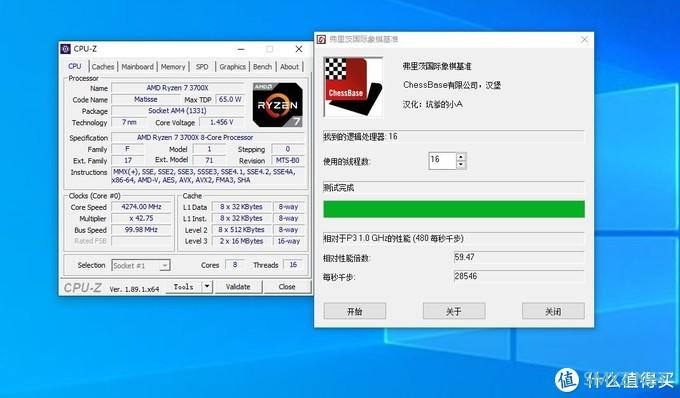This screenshot has height=398, width=680.
Task: Switch to the Bench tab
Action: pos(262,67)
